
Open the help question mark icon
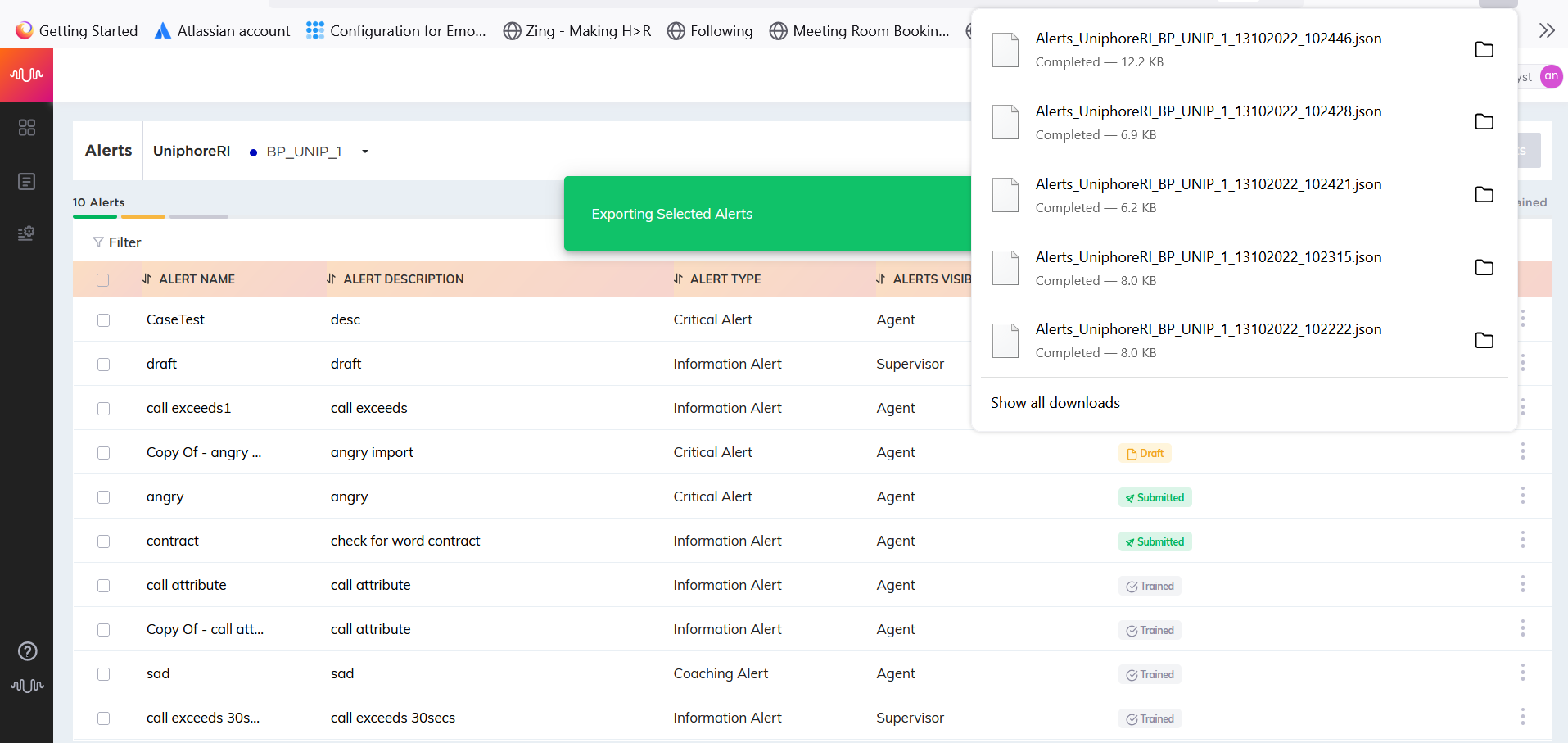(x=27, y=651)
